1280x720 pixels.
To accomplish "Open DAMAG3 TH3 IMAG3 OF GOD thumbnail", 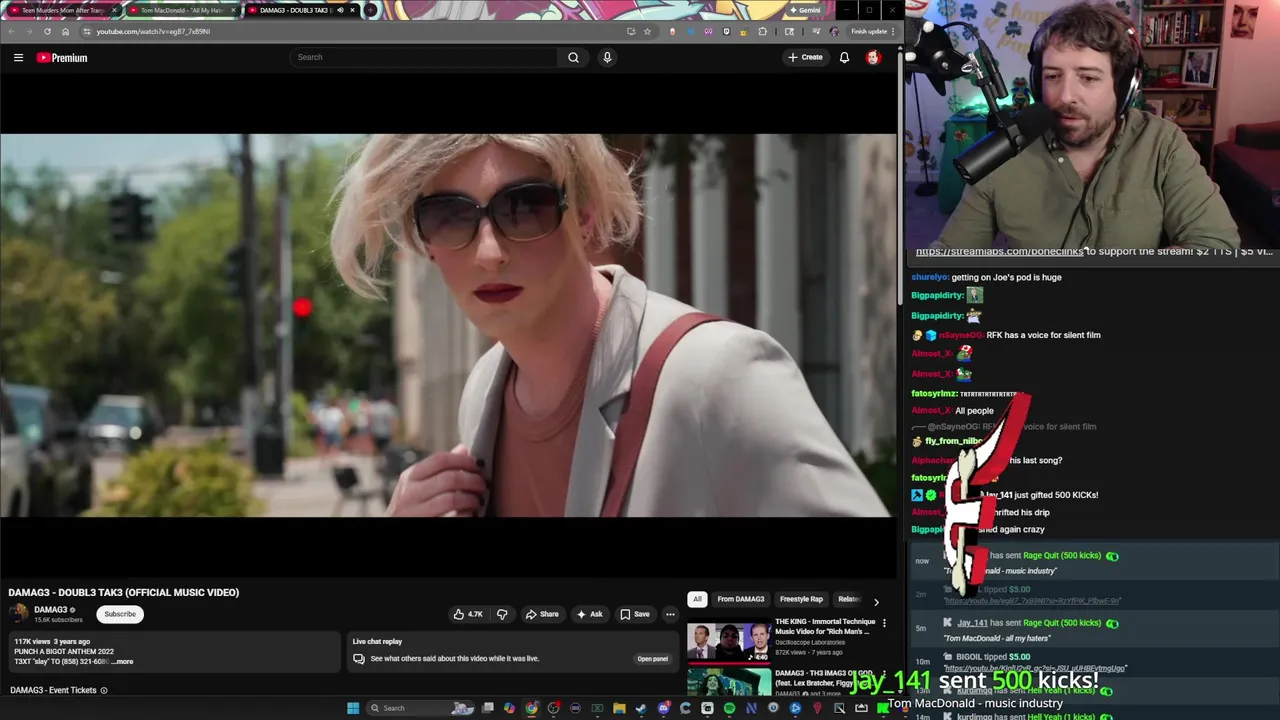I will 729,682.
